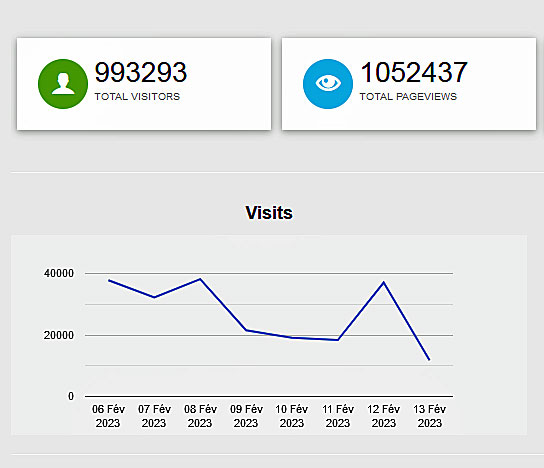Click the 13 Fév 2023 lowest point
544x468 pixels.
[x=429, y=360]
